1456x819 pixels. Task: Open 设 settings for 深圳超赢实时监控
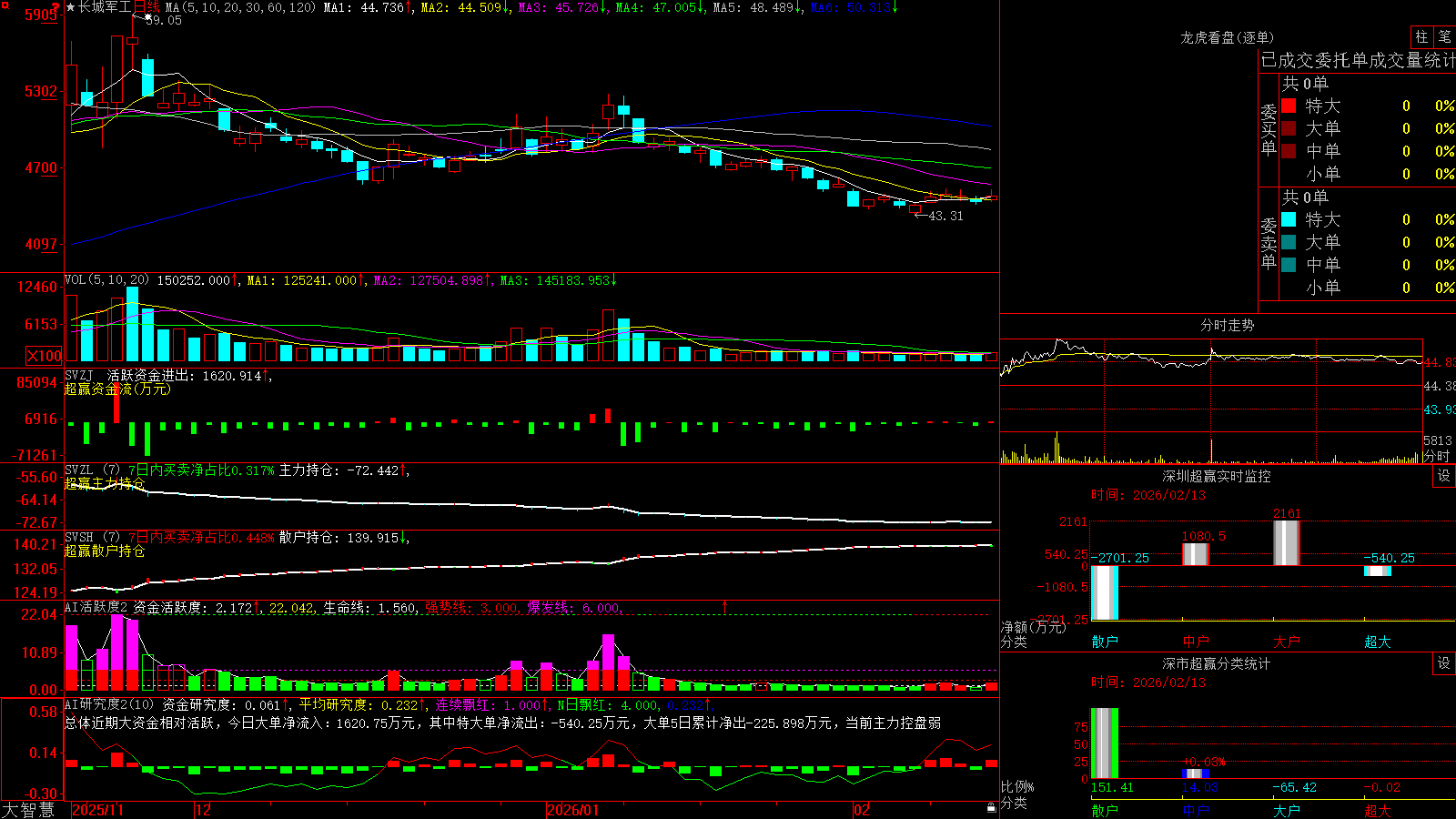coord(1444,476)
